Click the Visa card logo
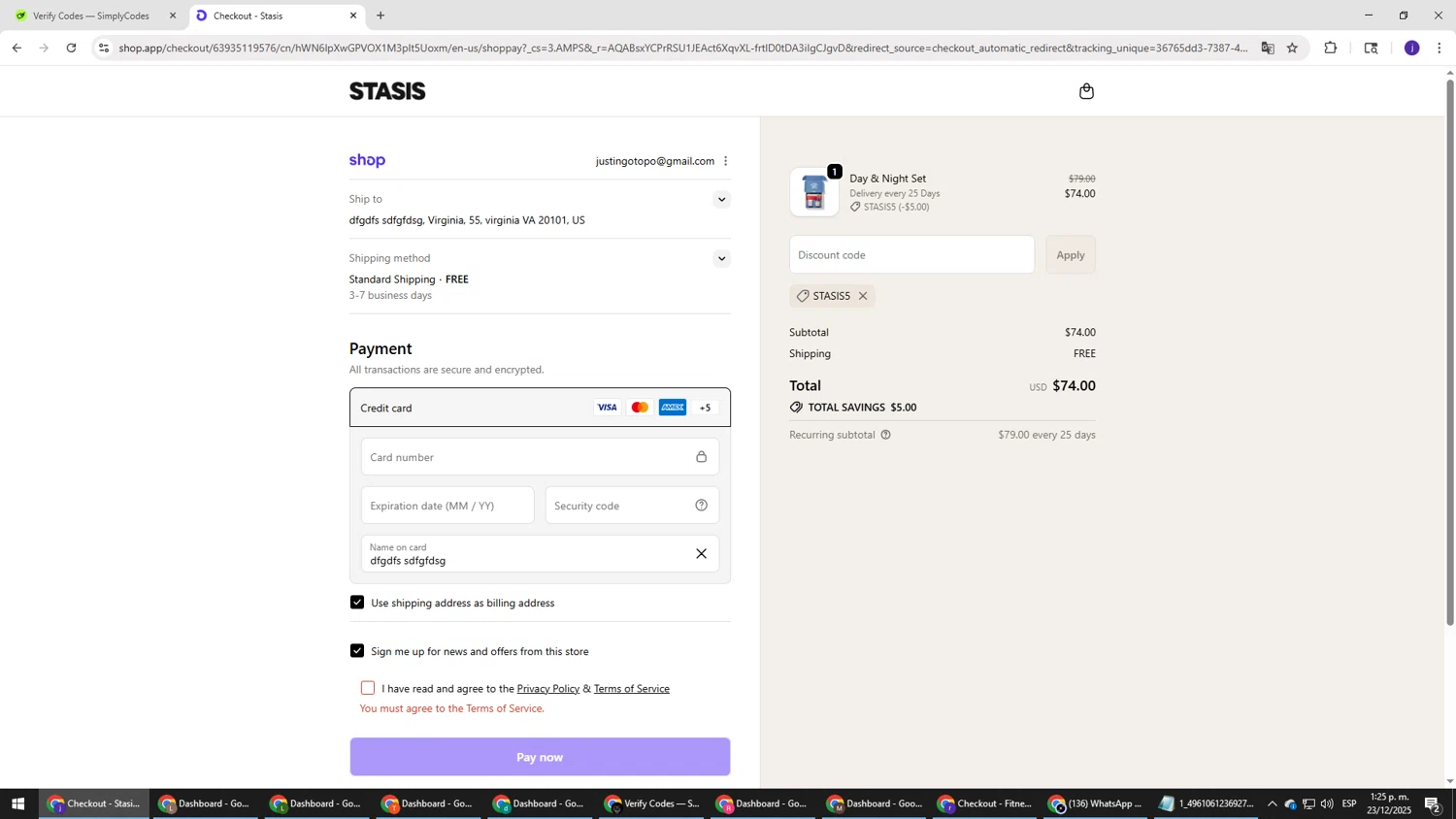Screen dimensions: 1456x819 coord(607,408)
